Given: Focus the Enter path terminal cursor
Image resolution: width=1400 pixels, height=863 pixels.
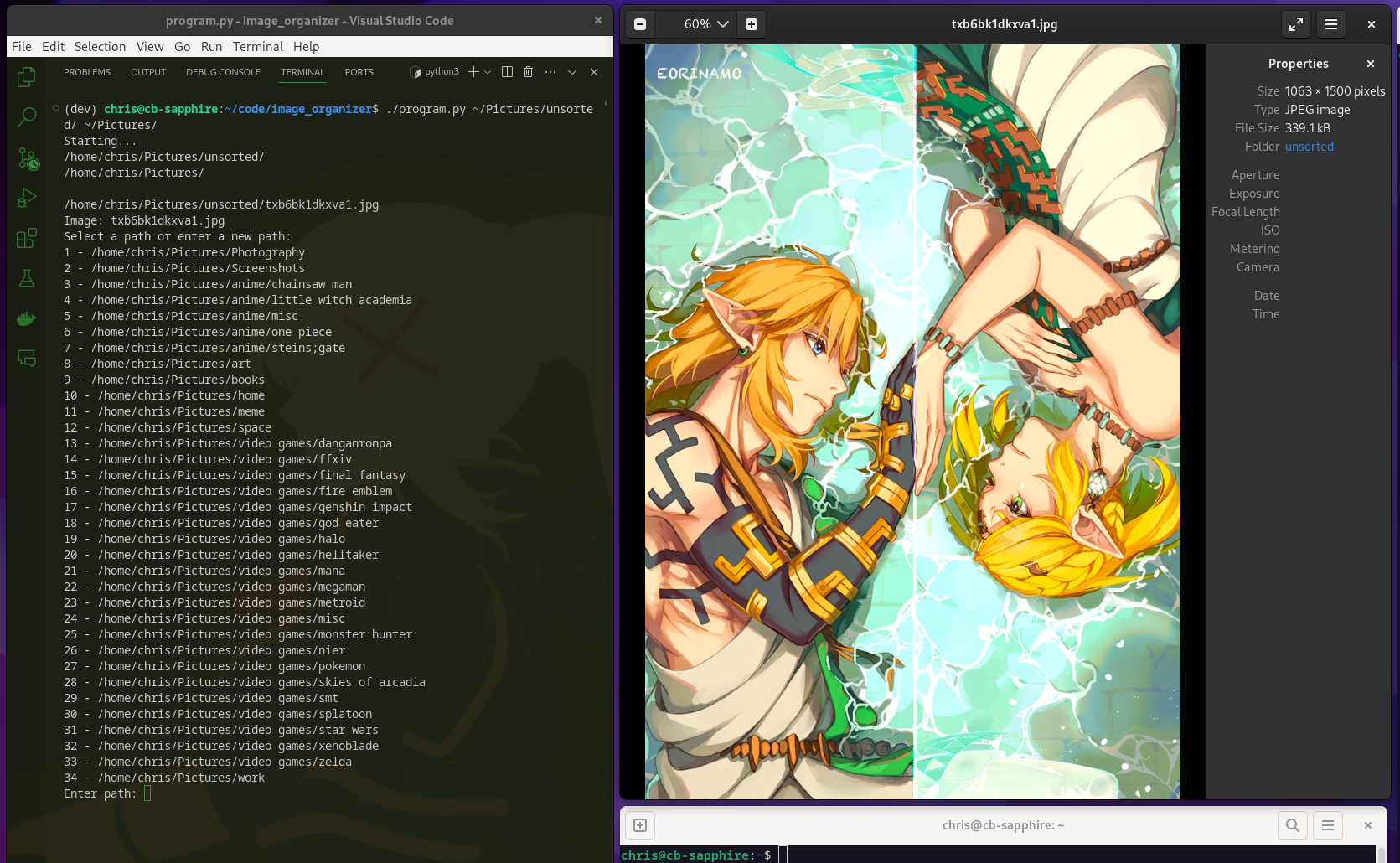Looking at the screenshot, I should point(147,793).
